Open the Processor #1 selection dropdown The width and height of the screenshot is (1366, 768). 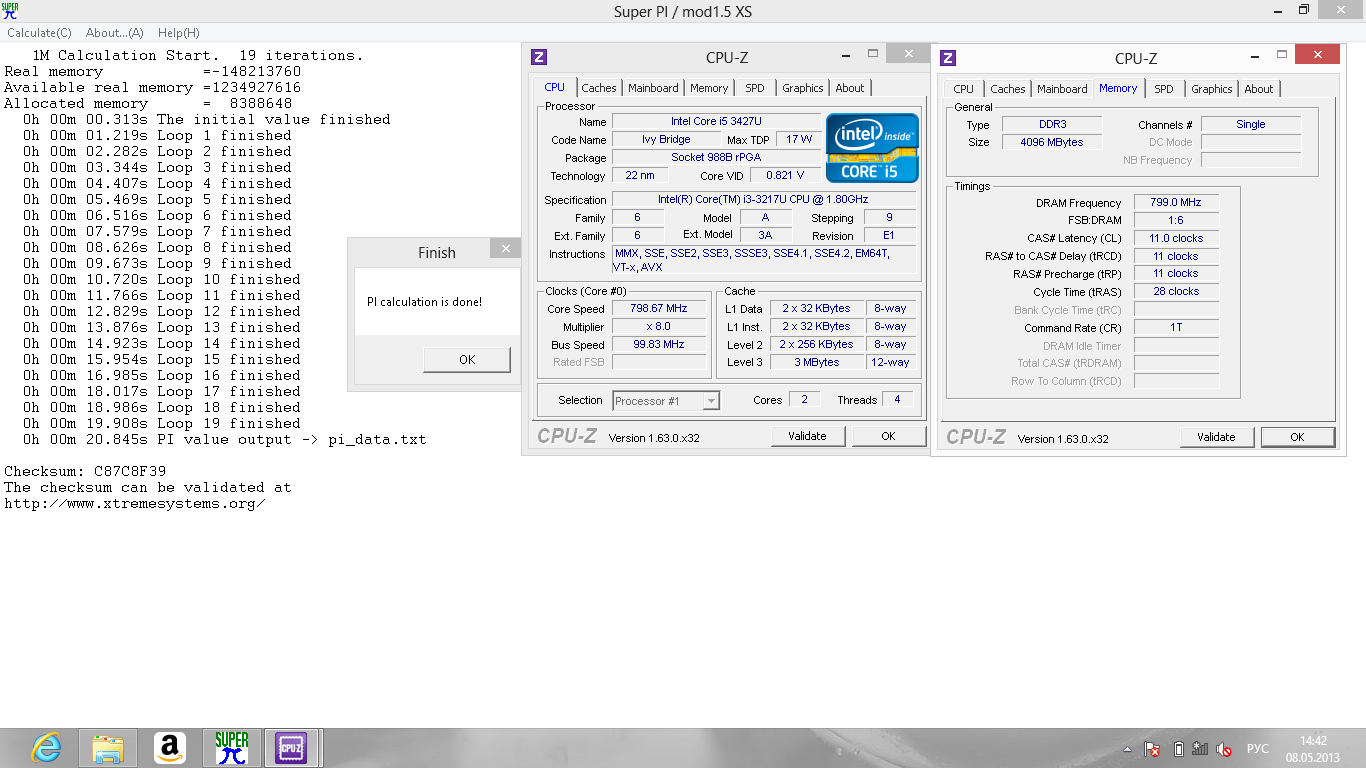[x=666, y=401]
